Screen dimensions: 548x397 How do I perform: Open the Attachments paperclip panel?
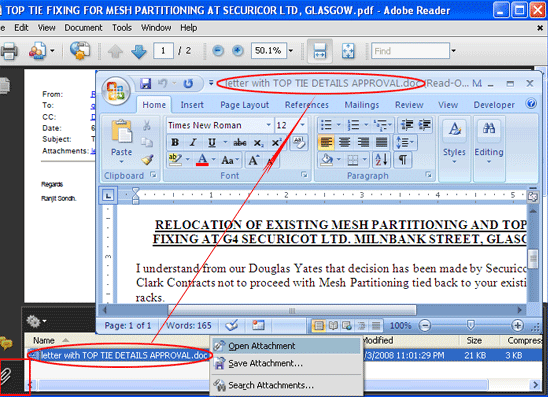[6, 375]
